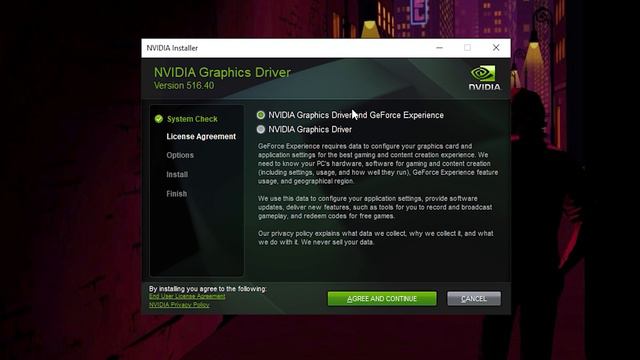Close the NVIDIA Installer window
The image size is (640, 360).
[496, 48]
